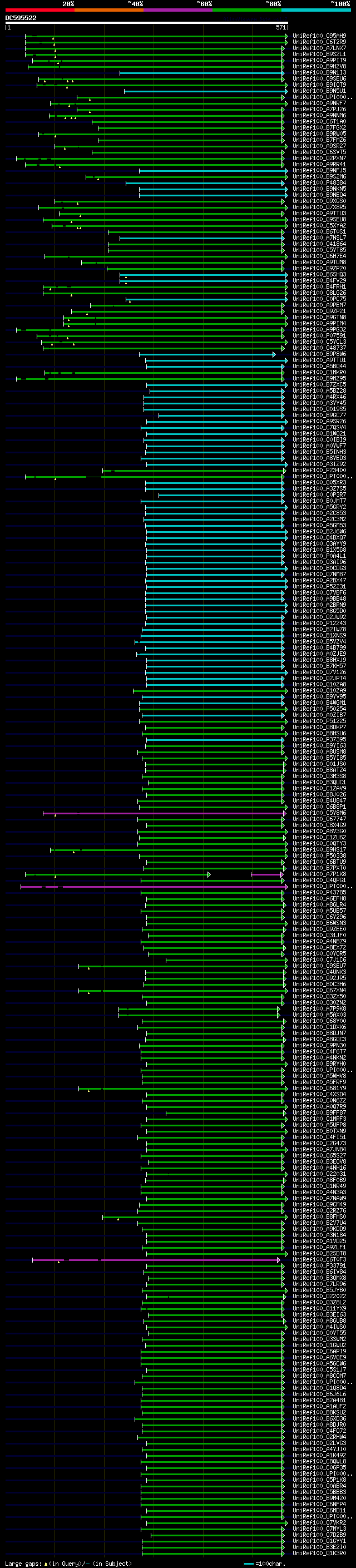Image resolution: width=356 pixels, height=1568 pixels.
Task: Select label UniRef100_B7FGX2
Action: click(319, 128)
